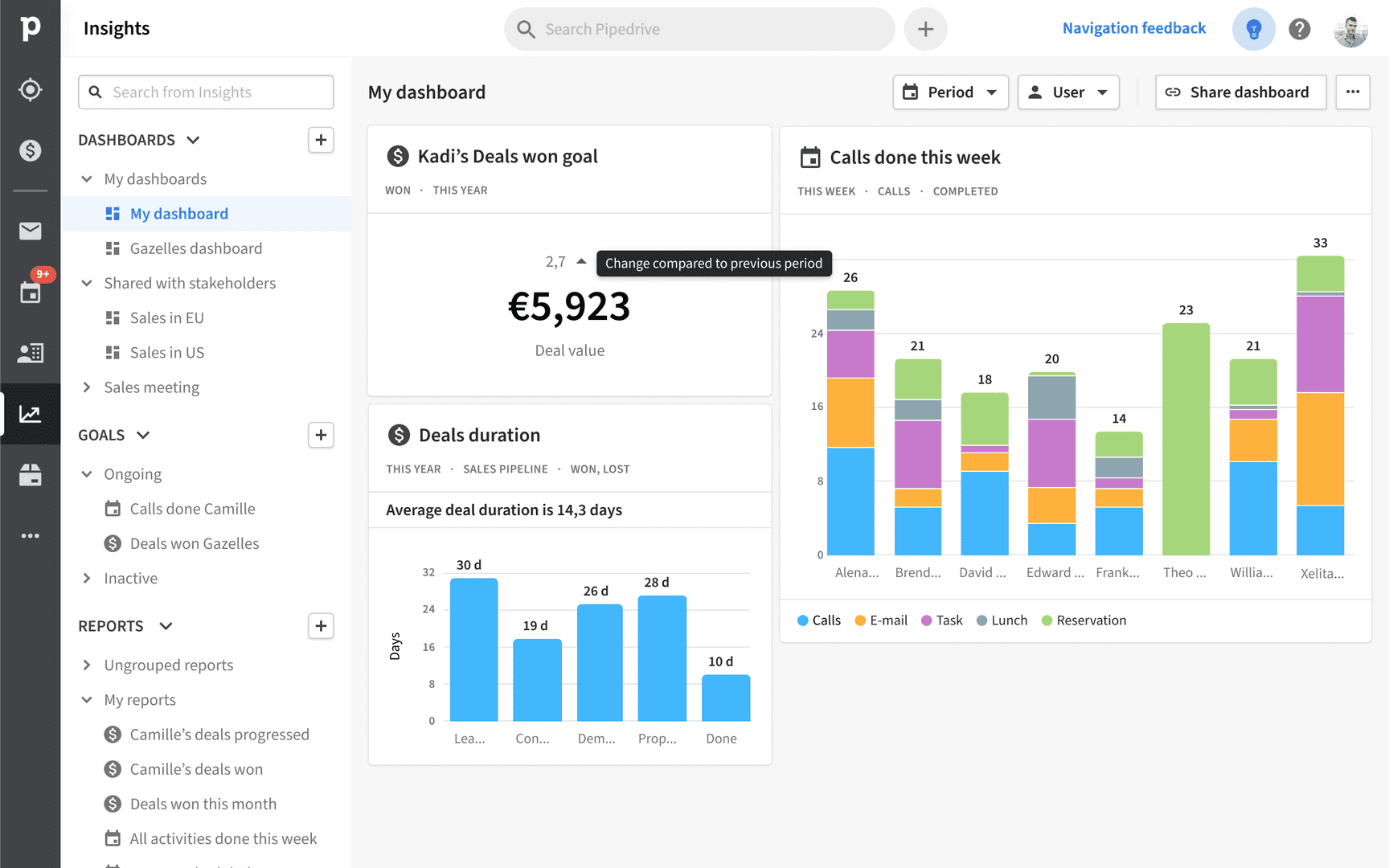Collapse the My reports group
The image size is (1389, 868).
tap(87, 700)
